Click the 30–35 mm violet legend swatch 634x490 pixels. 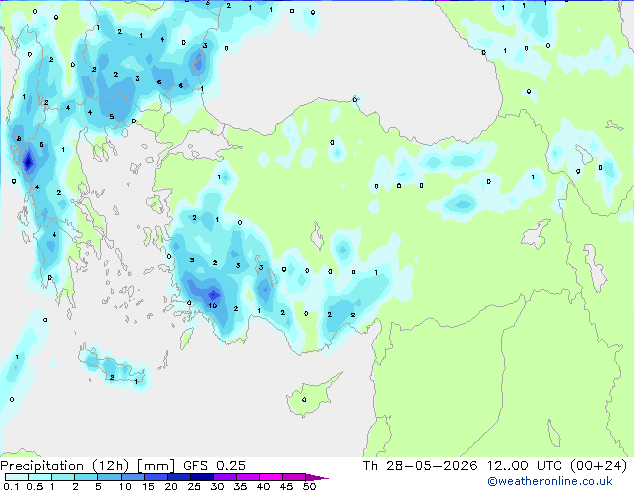tap(225, 477)
